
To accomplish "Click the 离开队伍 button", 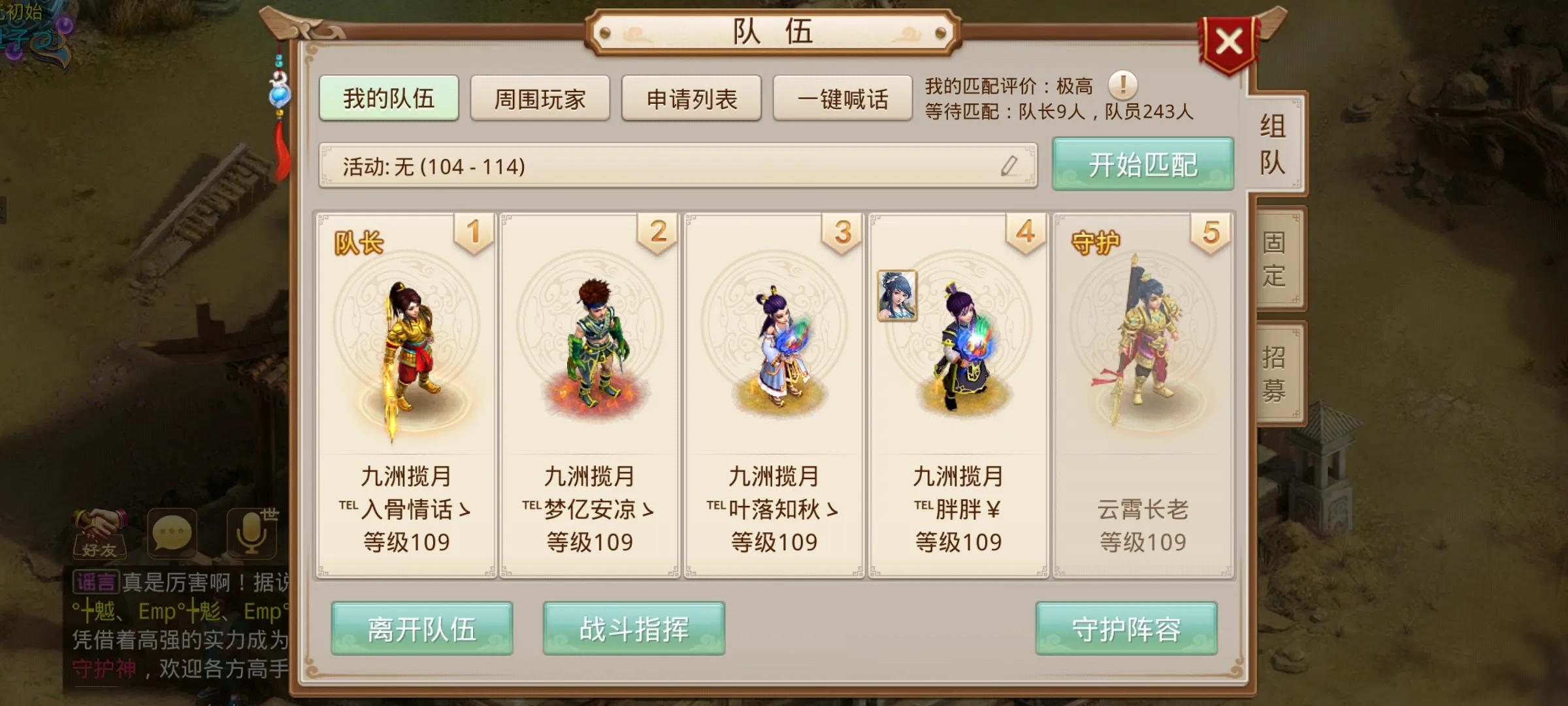I will [x=421, y=628].
